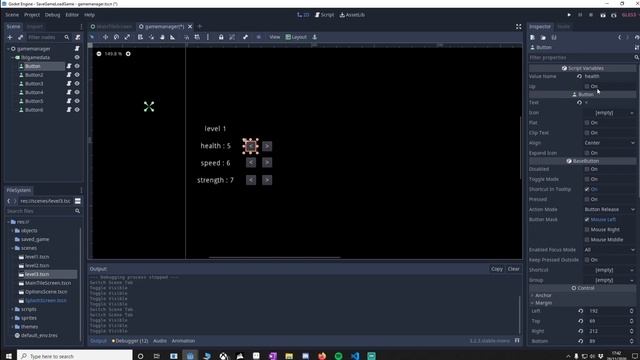Check the Mouse Right button mask
640x360 pixels.
(x=587, y=230)
